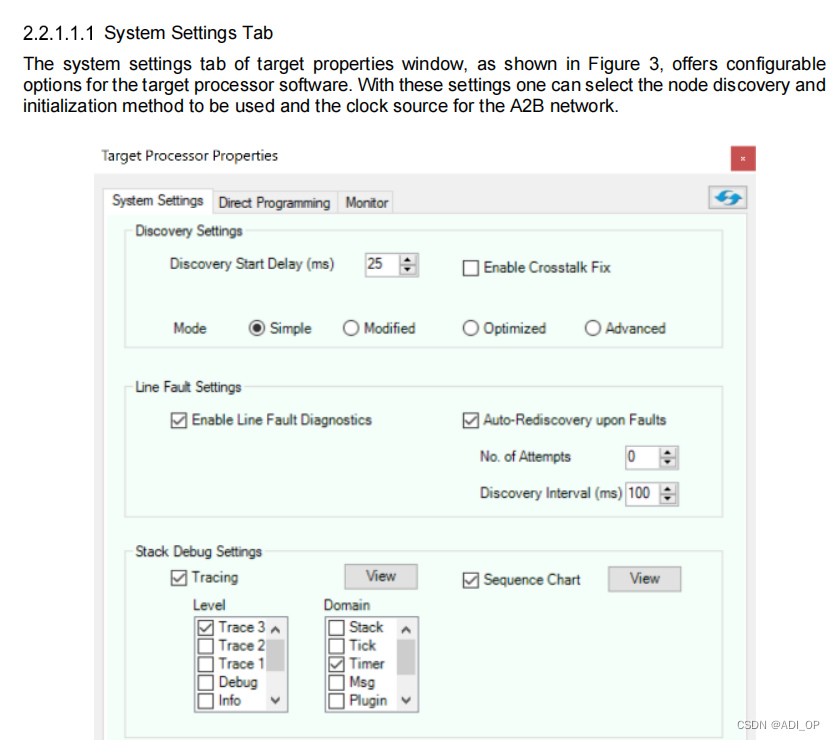
Task: Click the Level list scroll down arrow
Action: [275, 700]
